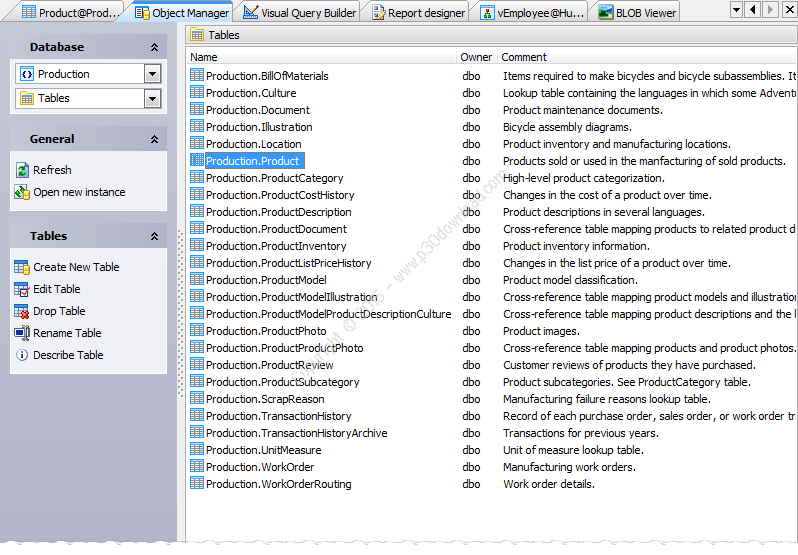The image size is (798, 555).
Task: Open the Tables object type dropdown
Action: click(152, 98)
